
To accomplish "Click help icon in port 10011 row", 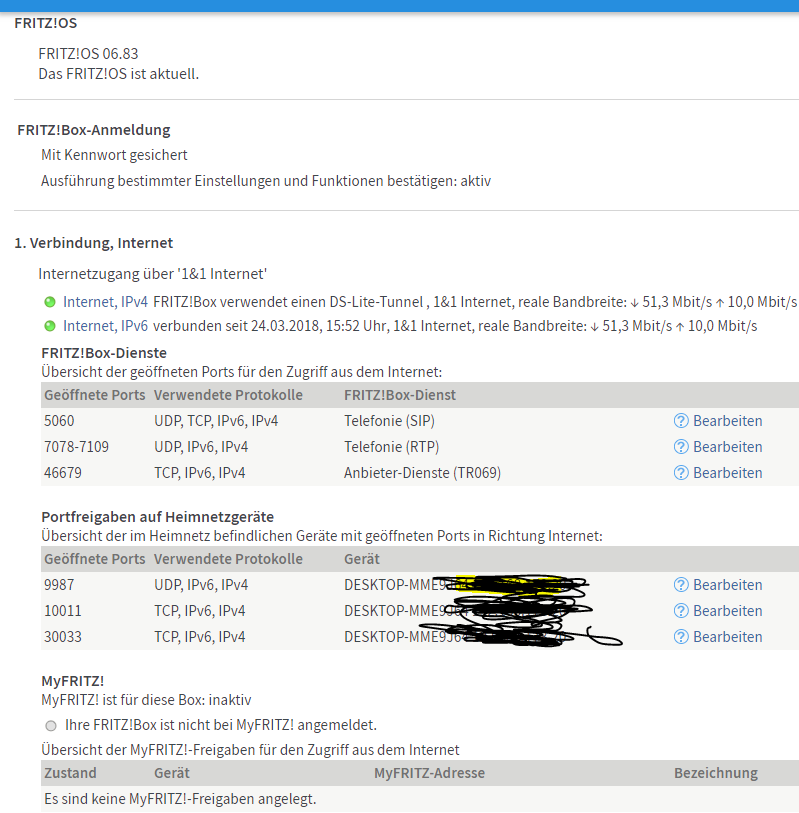I will (681, 610).
